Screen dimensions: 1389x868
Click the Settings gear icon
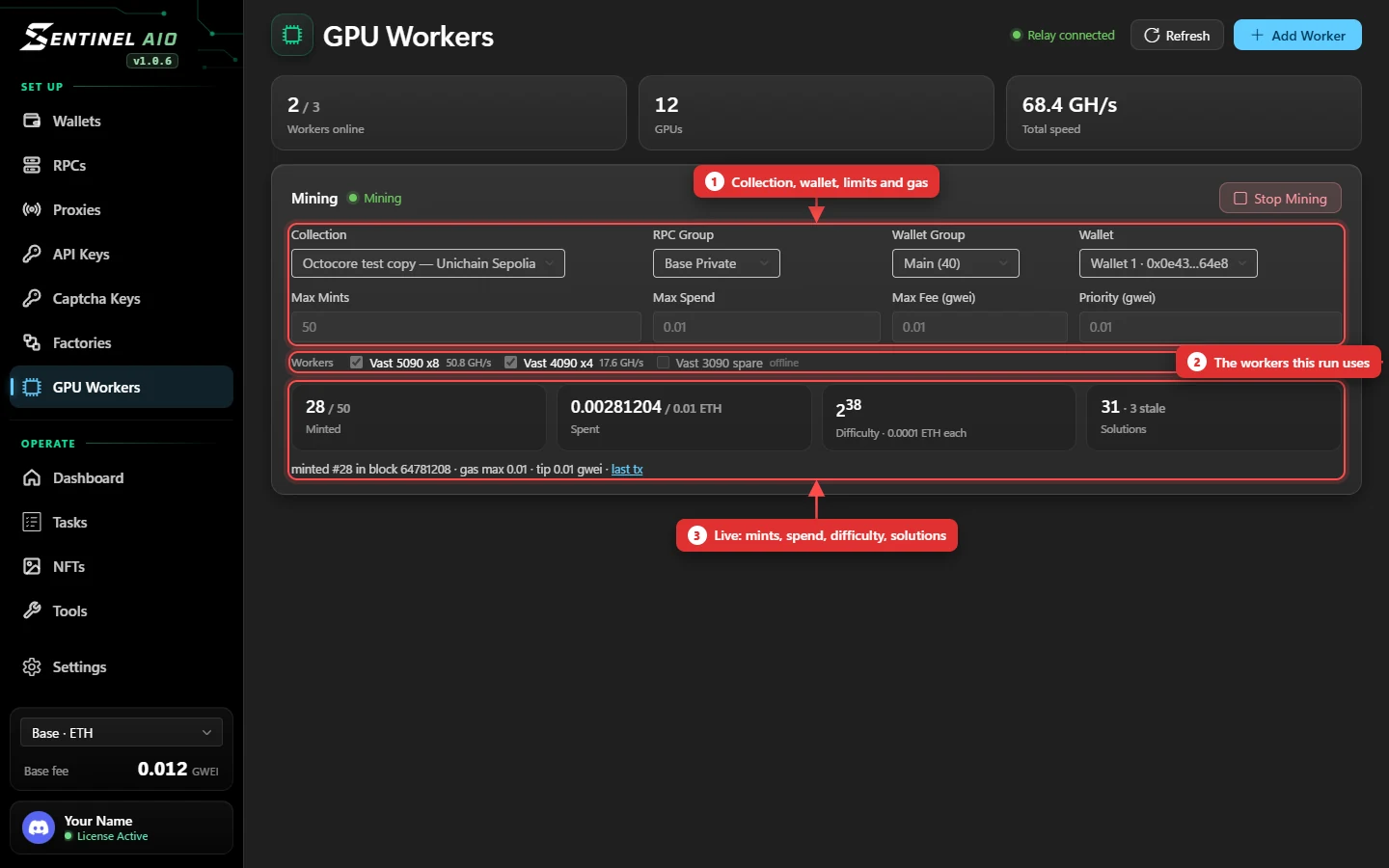[x=32, y=666]
